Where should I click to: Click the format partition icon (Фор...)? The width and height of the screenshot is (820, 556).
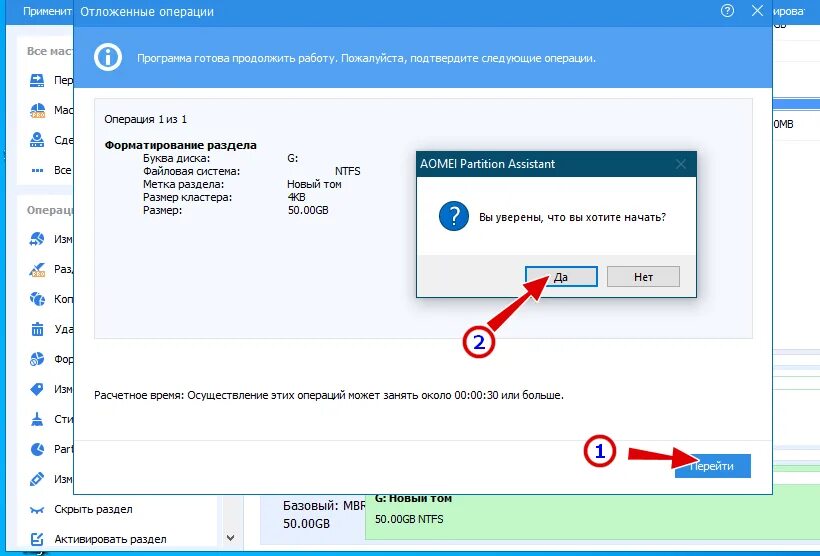tap(37, 359)
